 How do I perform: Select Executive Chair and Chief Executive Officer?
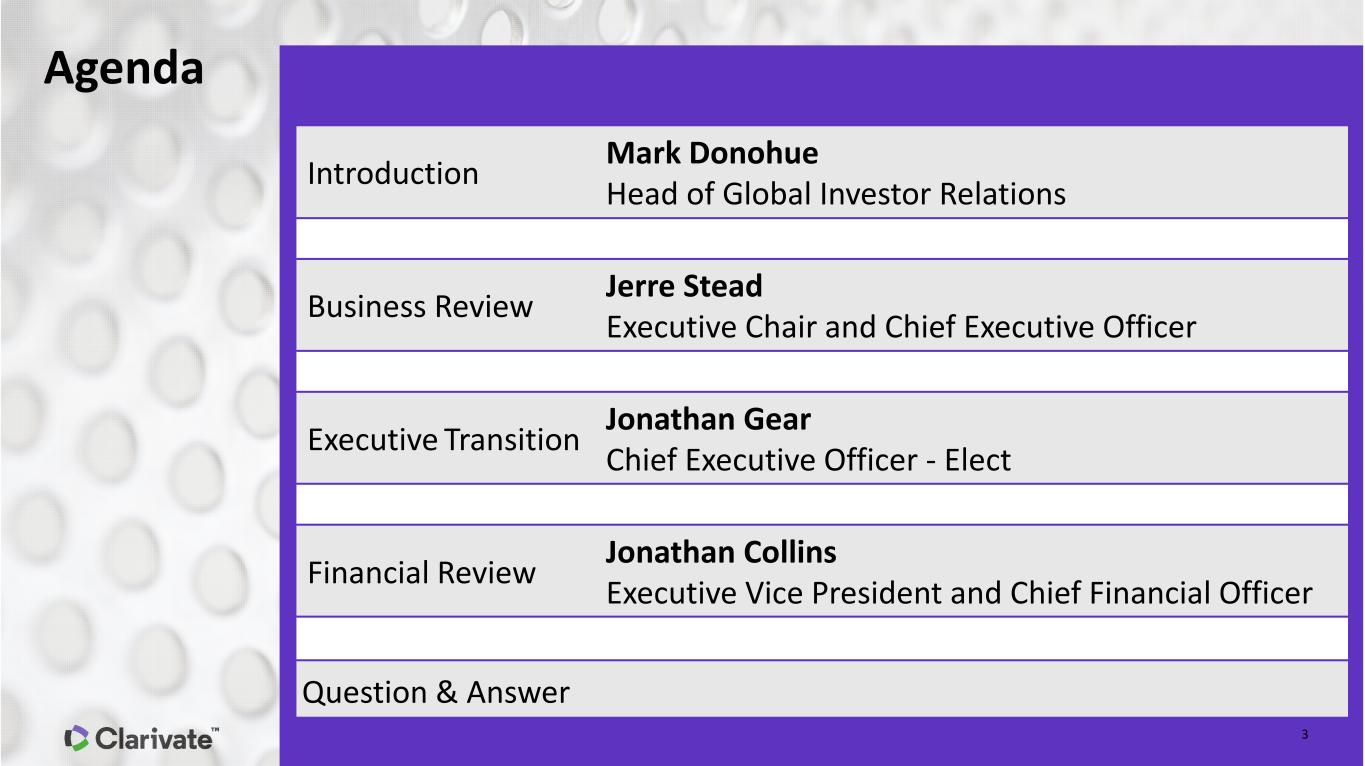pos(901,327)
